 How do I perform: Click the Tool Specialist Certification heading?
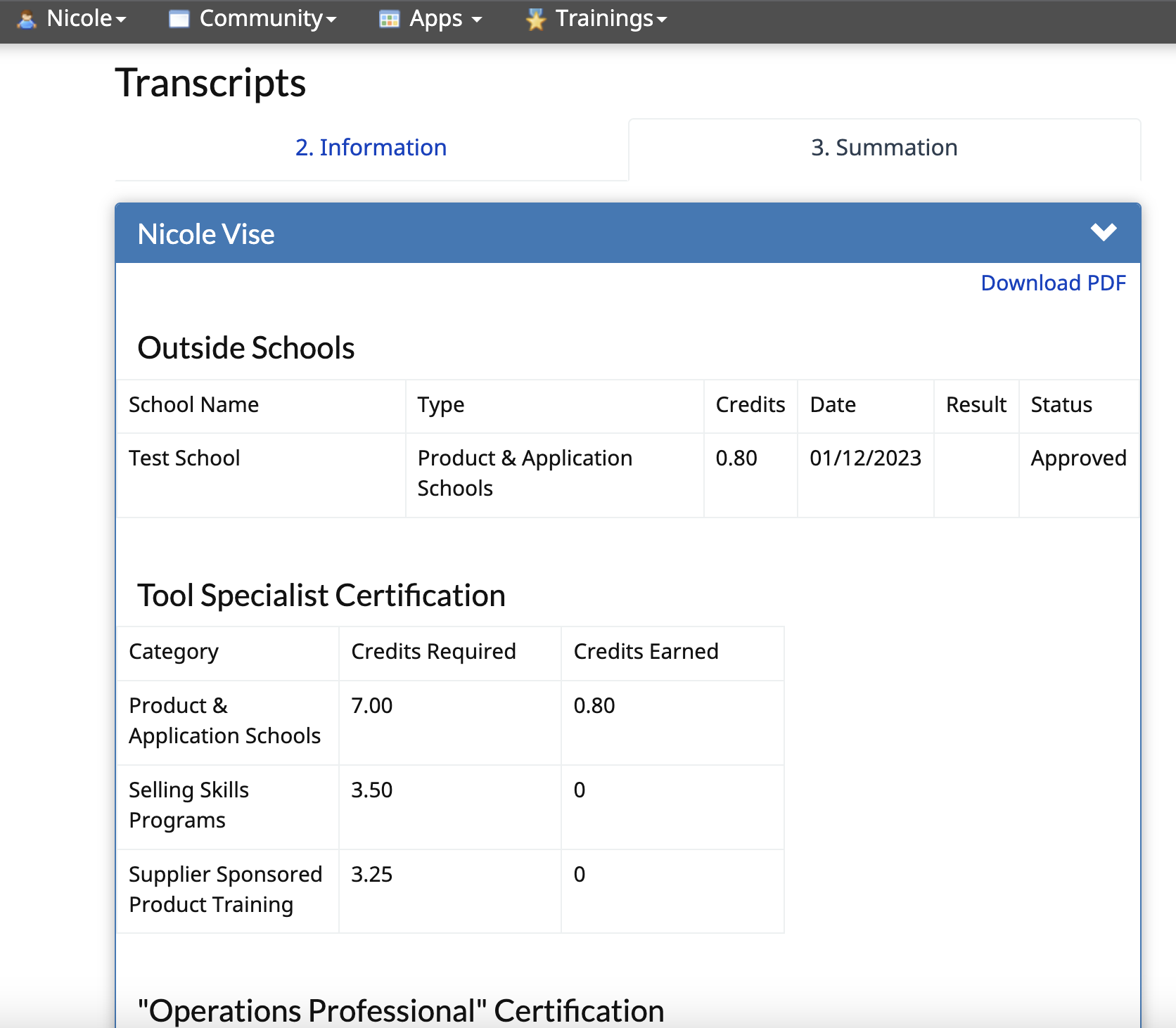[321, 596]
